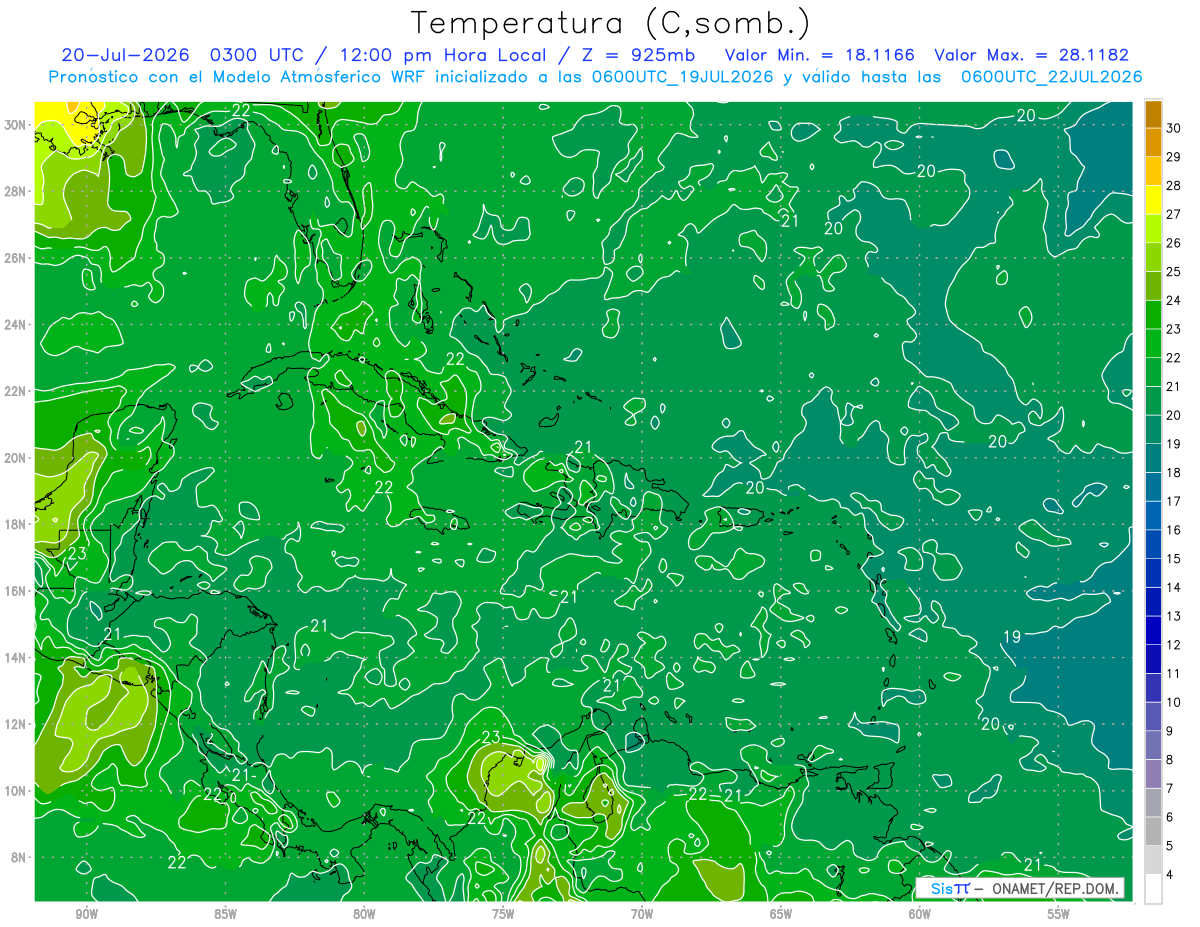The height and width of the screenshot is (927, 1200).
Task: Click the 'ONAMET/REP.DOM.' credit label
Action: [1055, 888]
